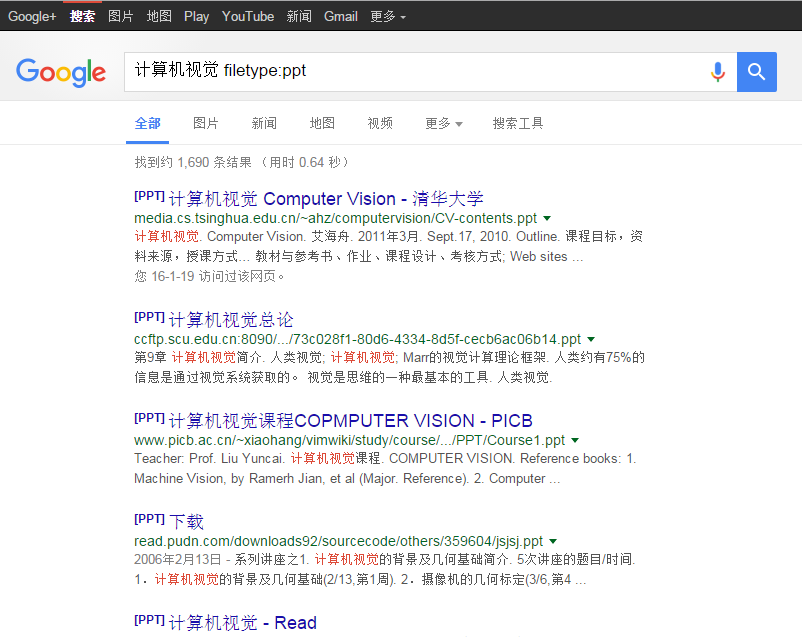The height and width of the screenshot is (637, 802).
Task: Open result 计算机视觉课程COPMPUTER VISION - PICB
Action: click(350, 421)
